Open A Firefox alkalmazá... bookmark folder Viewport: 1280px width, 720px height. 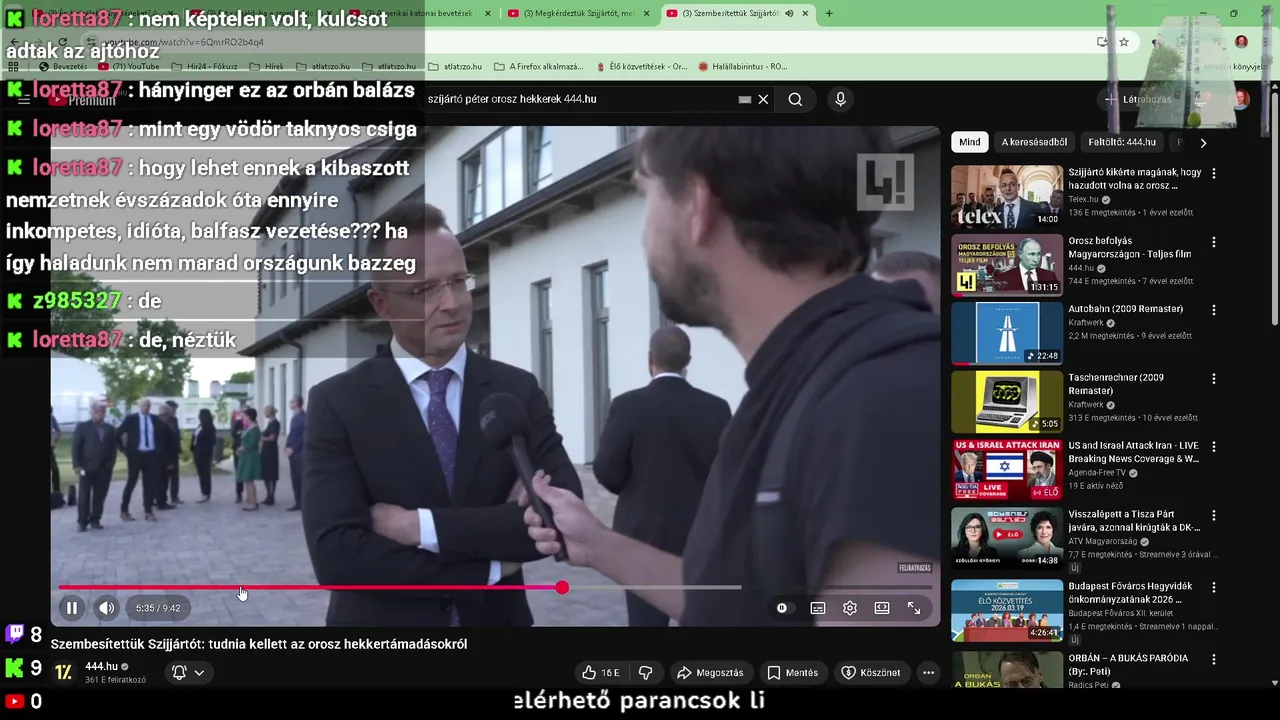pyautogui.click(x=538, y=66)
